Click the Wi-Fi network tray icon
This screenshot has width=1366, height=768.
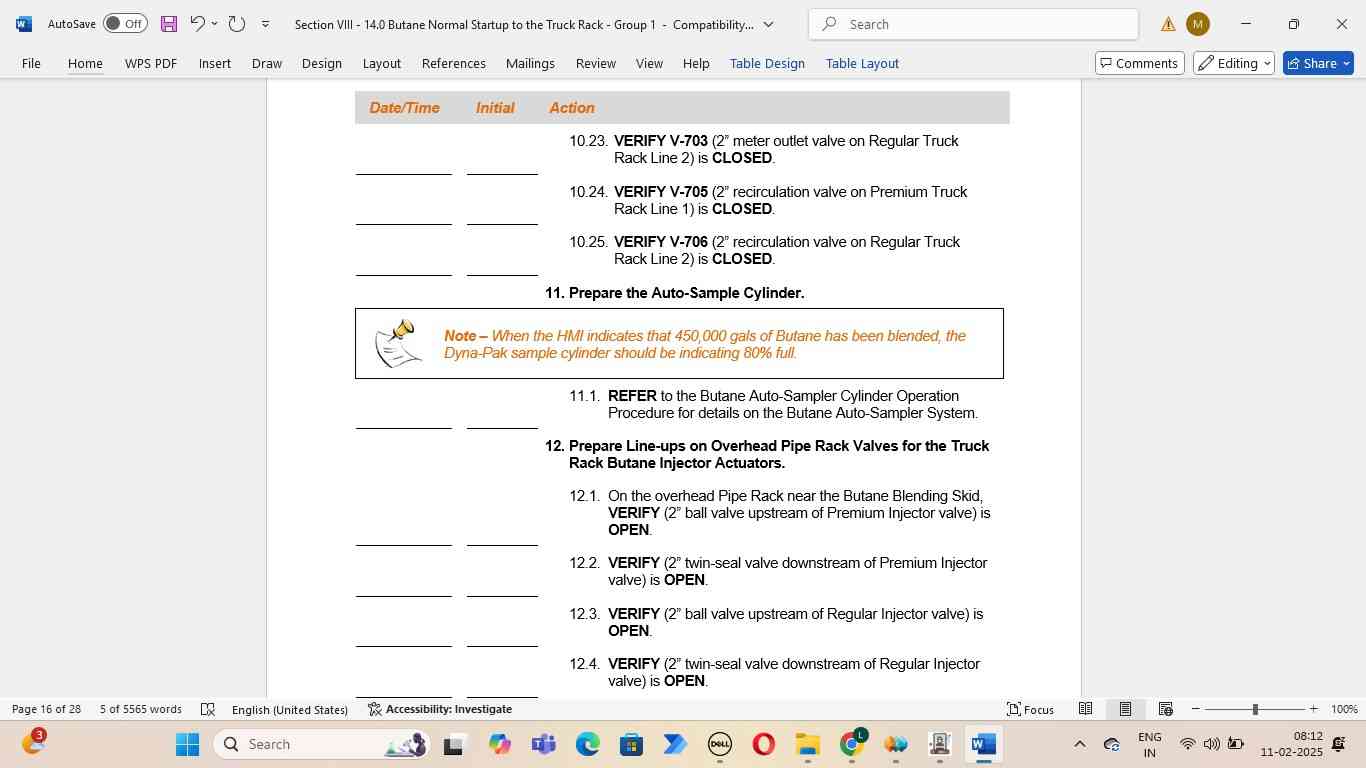click(x=1187, y=744)
